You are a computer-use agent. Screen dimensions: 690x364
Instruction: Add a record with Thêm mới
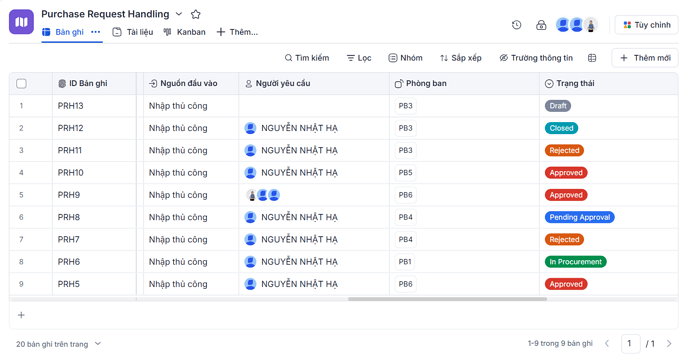tap(645, 58)
